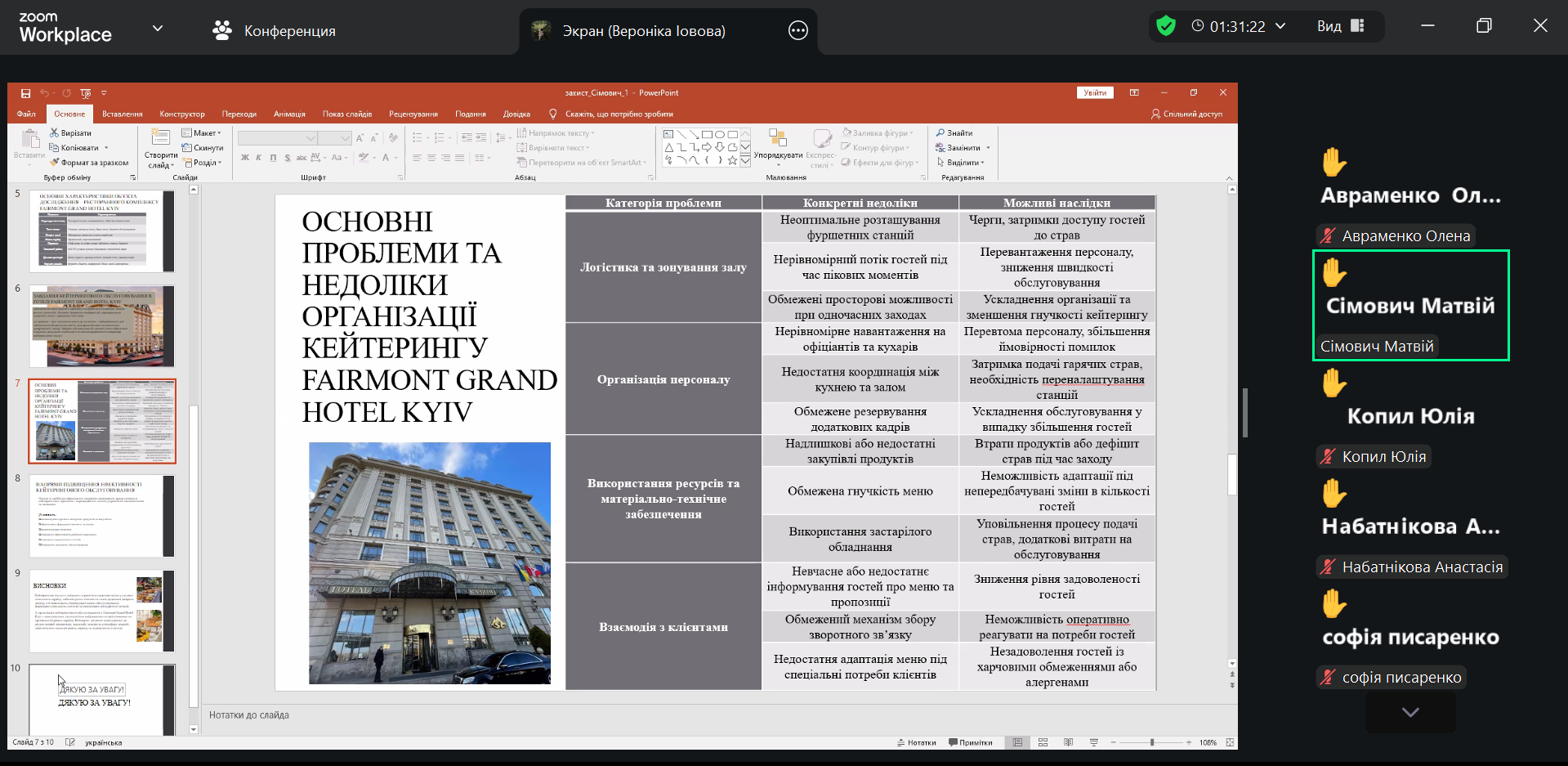The width and height of the screenshot is (1568, 766).
Task: Click the Спільний доступ share button
Action: click(x=1186, y=114)
